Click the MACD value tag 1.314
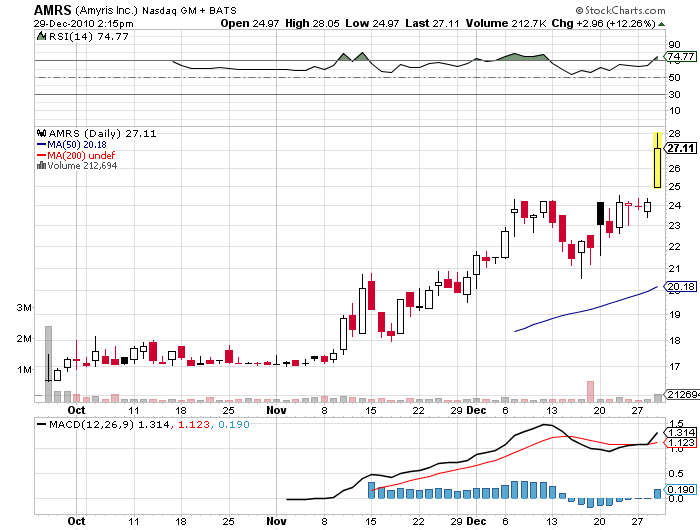This screenshot has height=530, width=700. pyautogui.click(x=680, y=432)
